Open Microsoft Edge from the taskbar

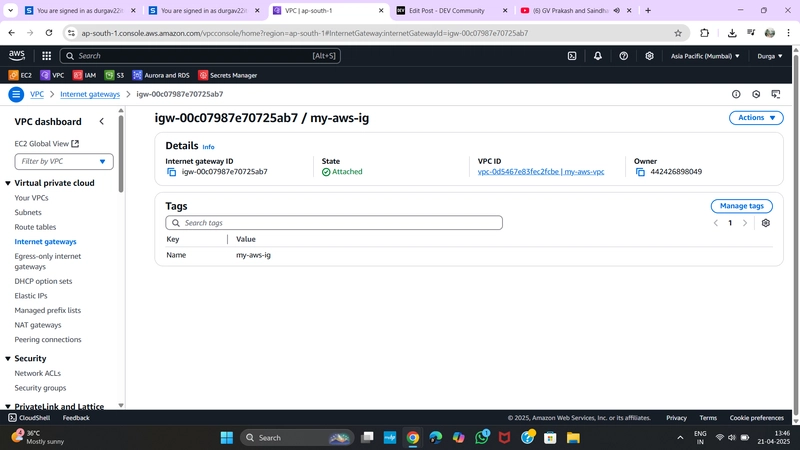435,437
